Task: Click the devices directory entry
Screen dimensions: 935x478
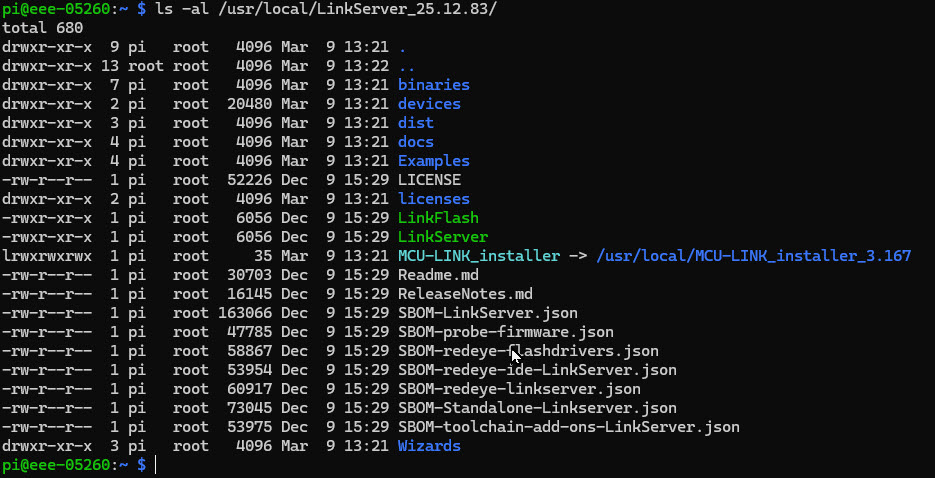Action: 429,104
